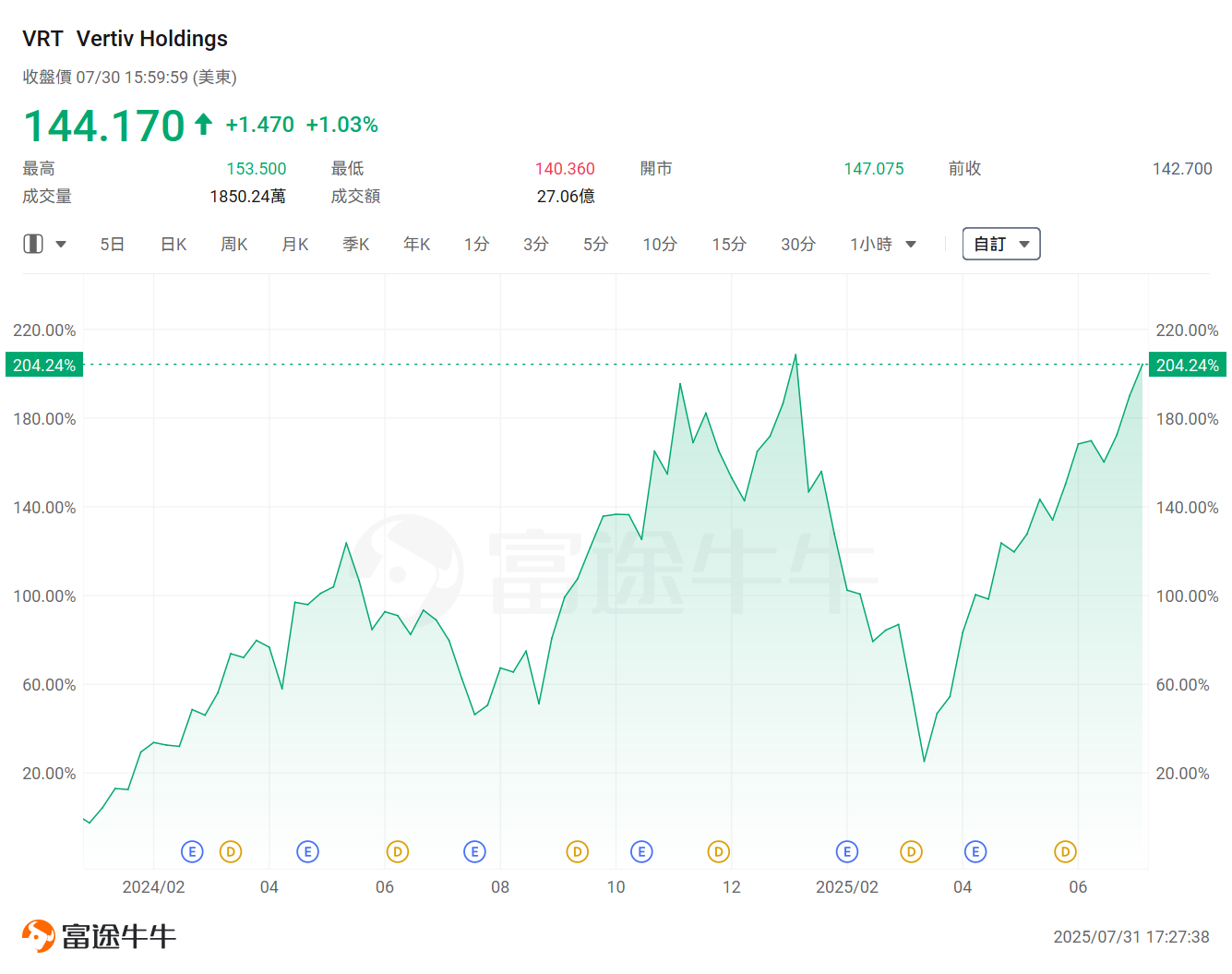Click the left 204.24% price axis label
The image size is (1232, 974).
(43, 365)
